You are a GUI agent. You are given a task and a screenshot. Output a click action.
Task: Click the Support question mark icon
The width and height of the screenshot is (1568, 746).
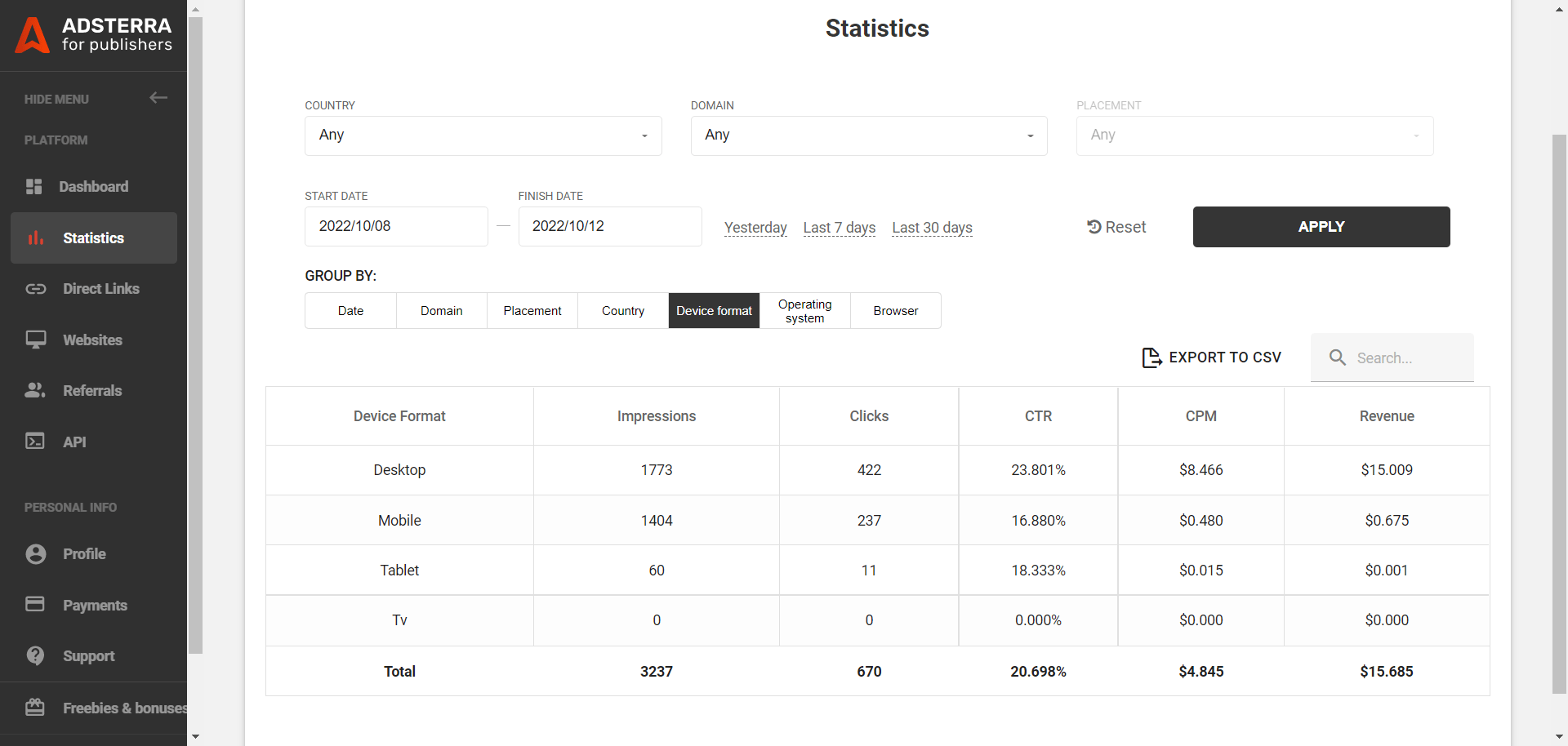(x=35, y=655)
